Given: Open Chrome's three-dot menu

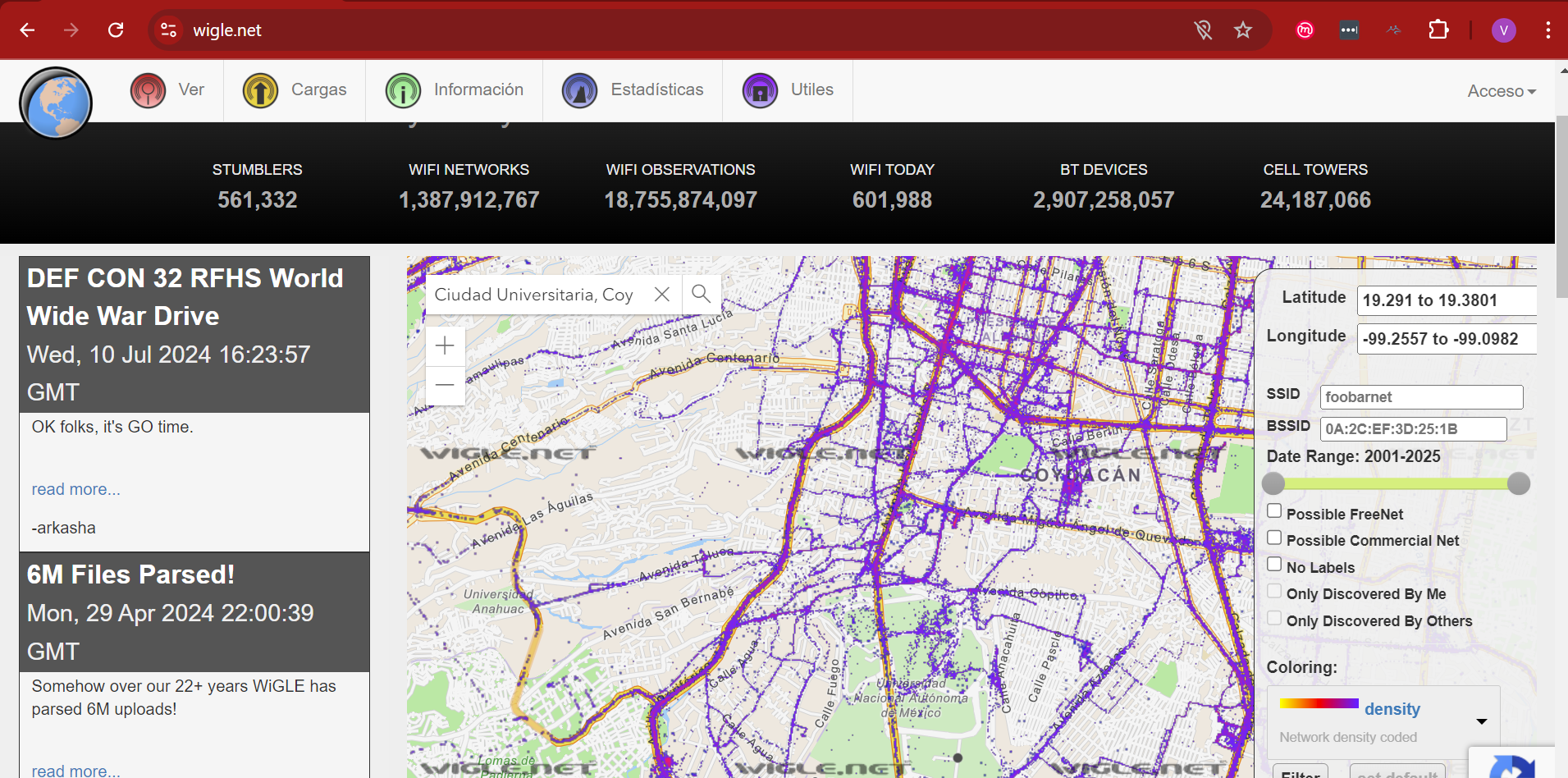Looking at the screenshot, I should click(1547, 30).
